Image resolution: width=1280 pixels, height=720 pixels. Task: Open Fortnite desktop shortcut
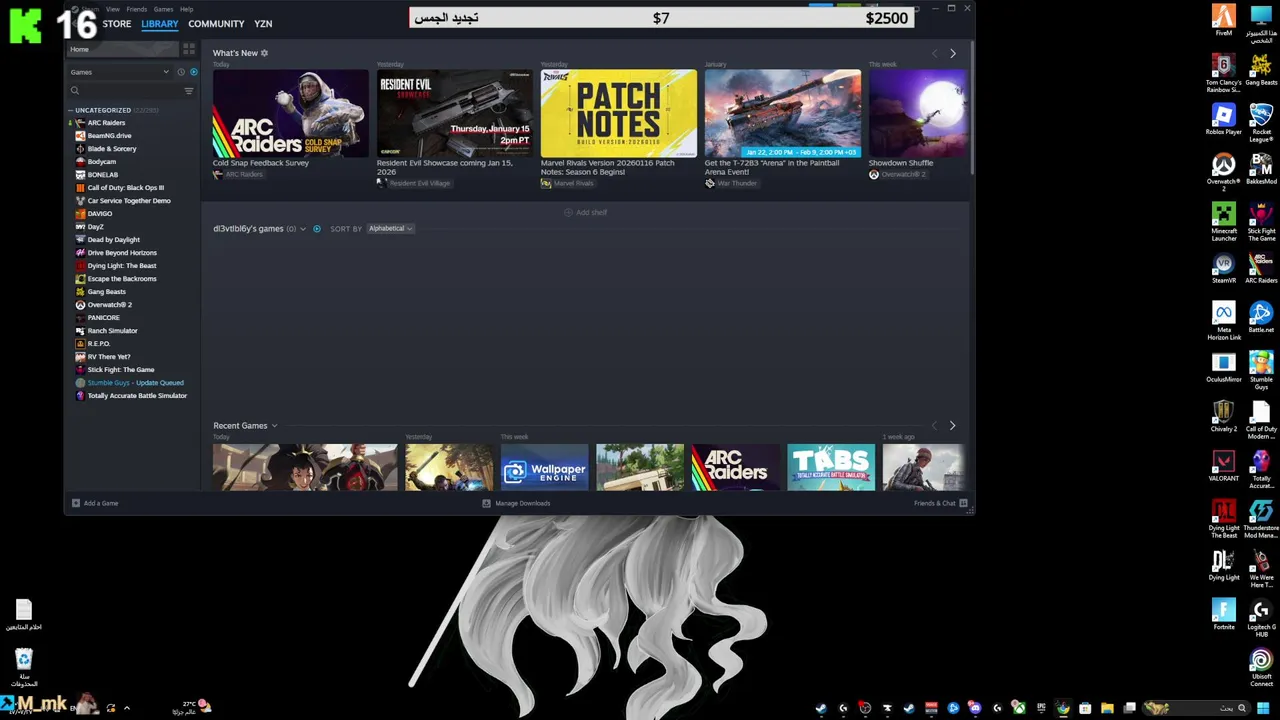coord(1224,614)
